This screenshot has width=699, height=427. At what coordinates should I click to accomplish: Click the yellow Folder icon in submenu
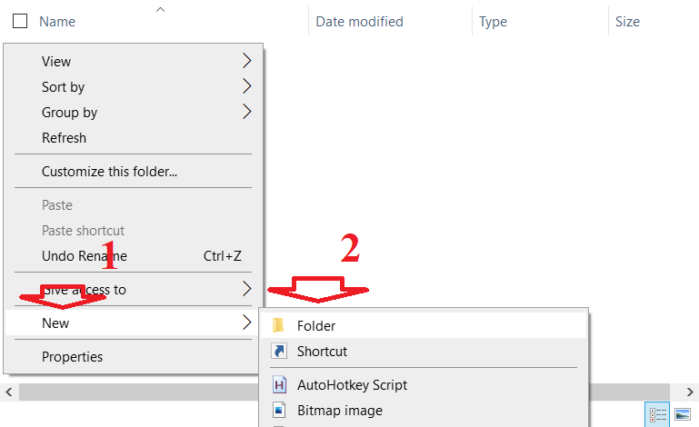click(279, 326)
